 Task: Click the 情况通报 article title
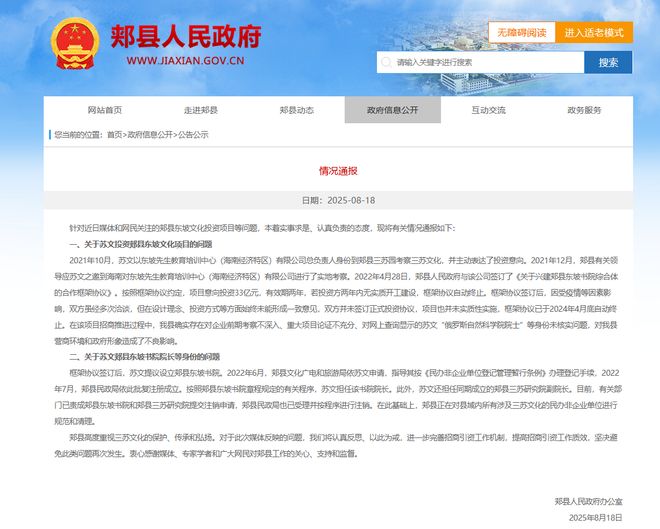click(337, 170)
